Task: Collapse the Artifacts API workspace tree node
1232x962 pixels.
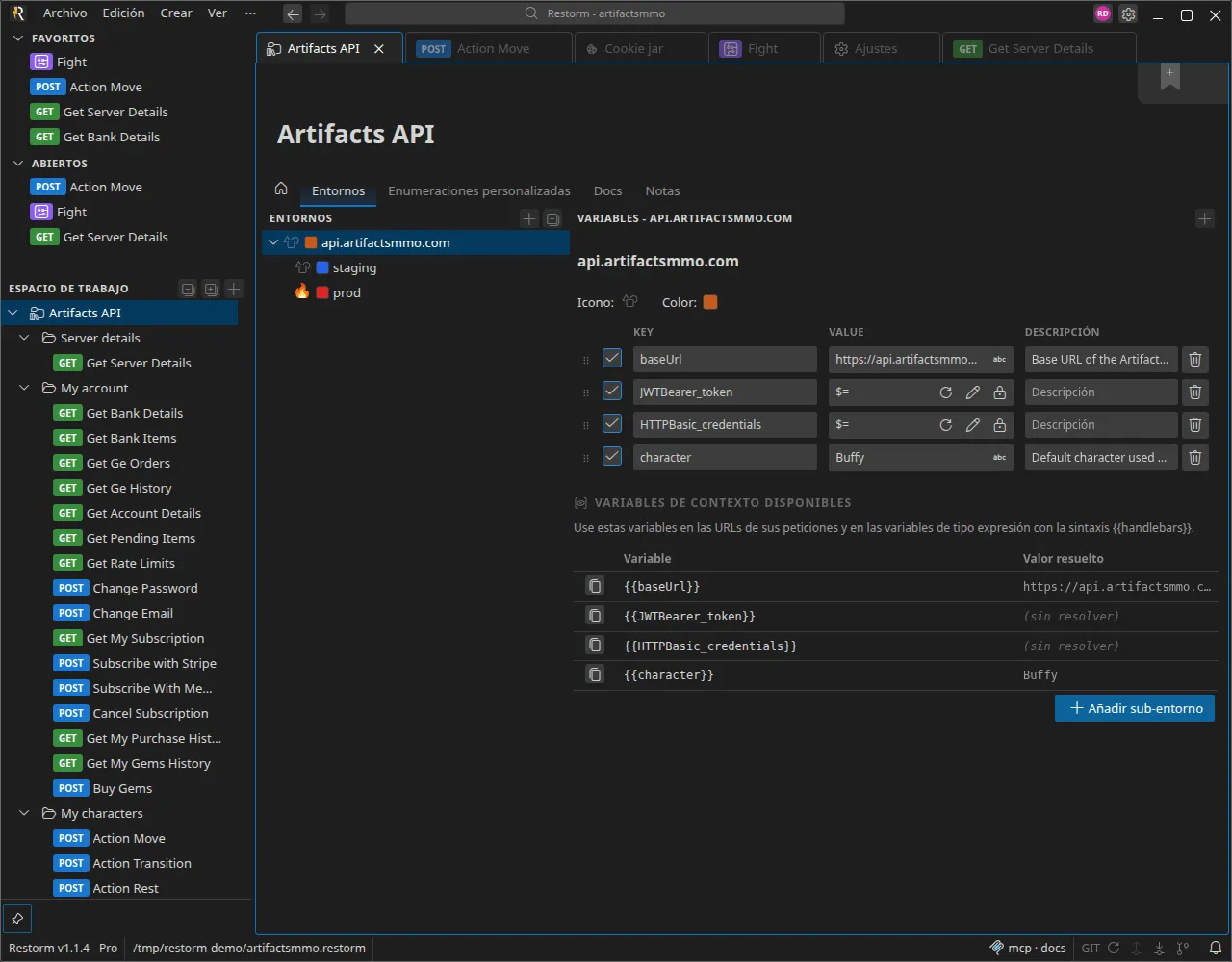Action: tap(13, 313)
